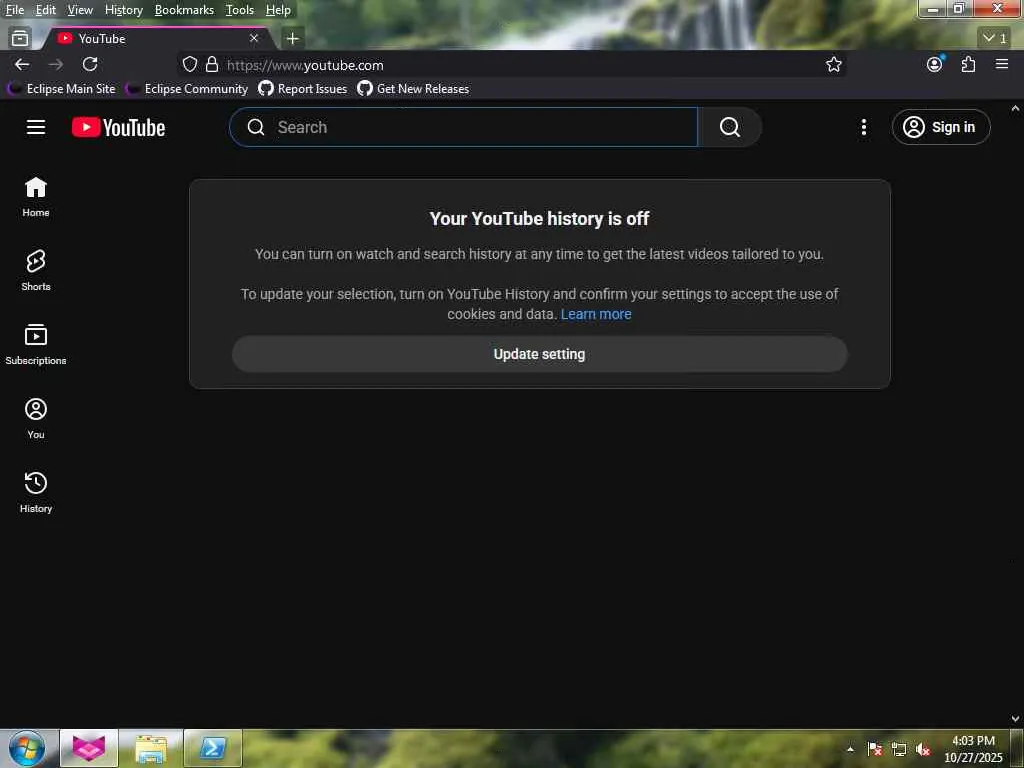1024x768 pixels.
Task: Open History in the YouTube sidebar
Action: 36,492
